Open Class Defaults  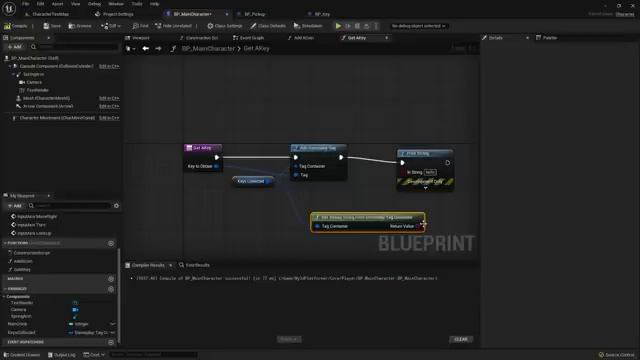268,26
